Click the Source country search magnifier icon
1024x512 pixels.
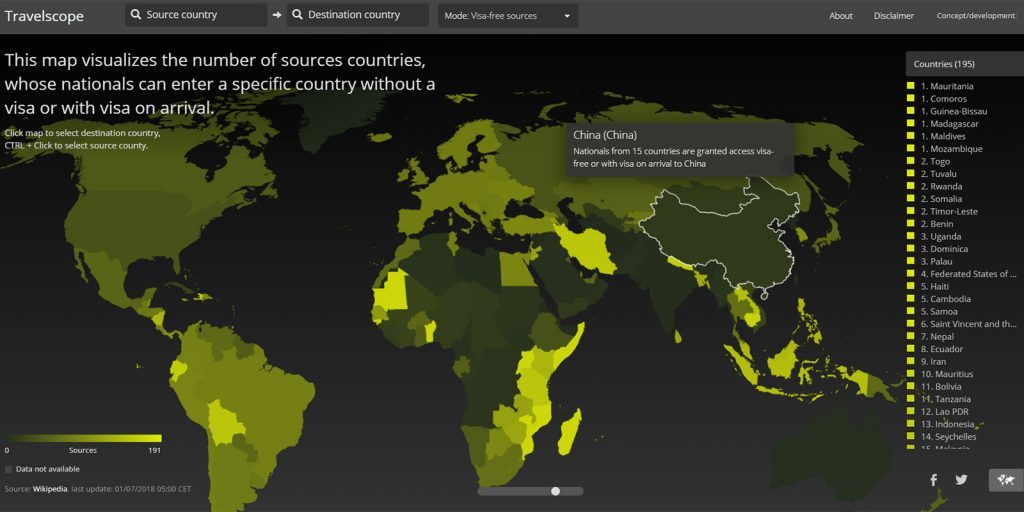[137, 15]
